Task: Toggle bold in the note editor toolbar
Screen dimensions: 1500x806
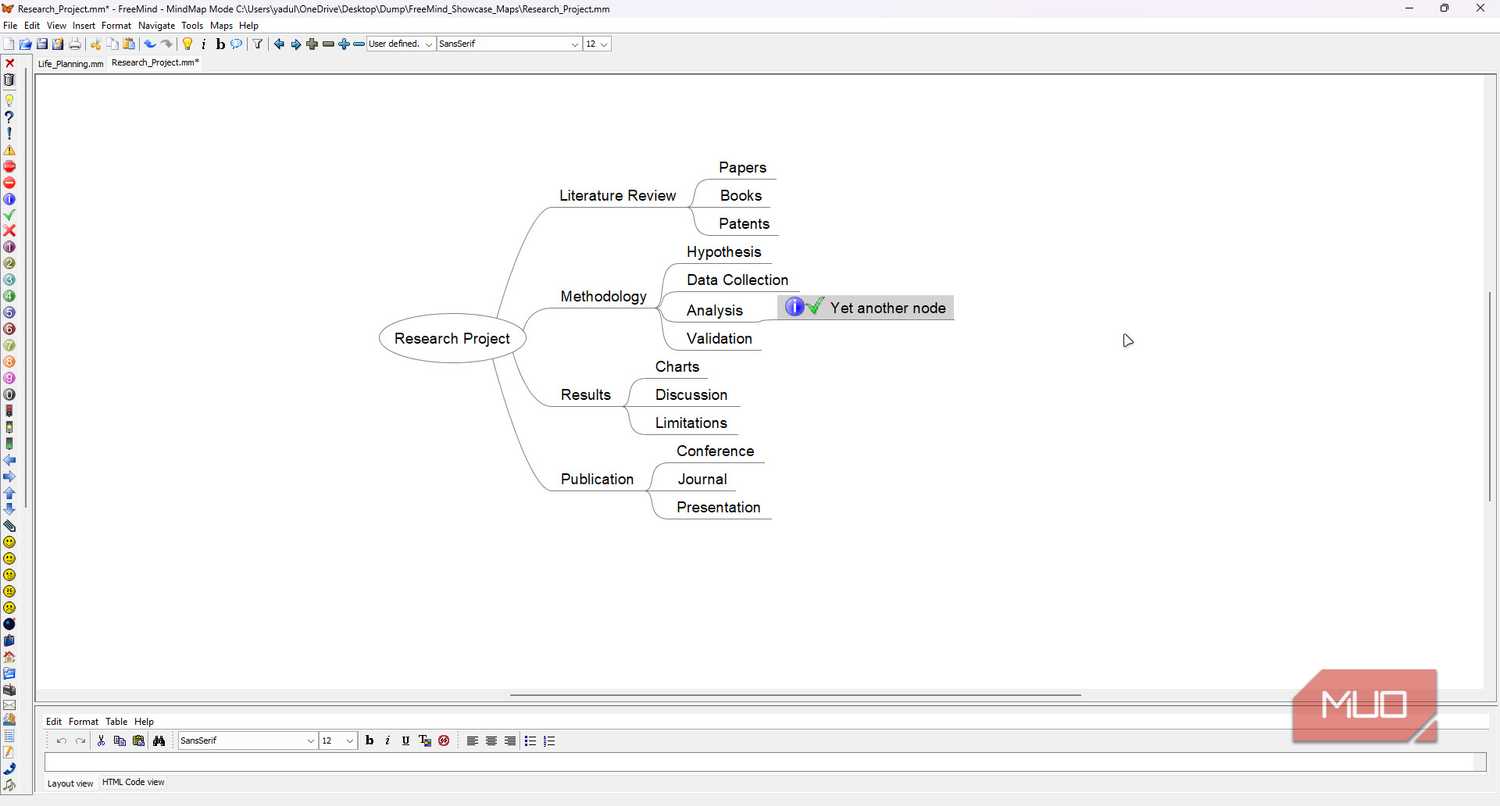Action: pyautogui.click(x=369, y=741)
